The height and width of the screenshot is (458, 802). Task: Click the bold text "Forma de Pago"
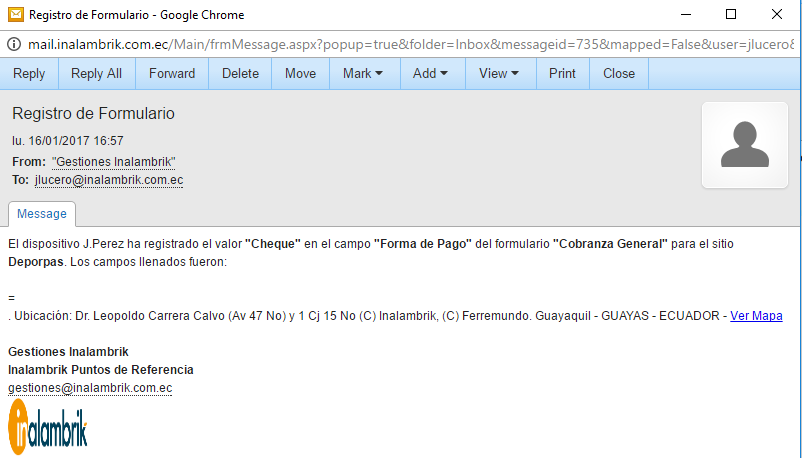click(423, 244)
